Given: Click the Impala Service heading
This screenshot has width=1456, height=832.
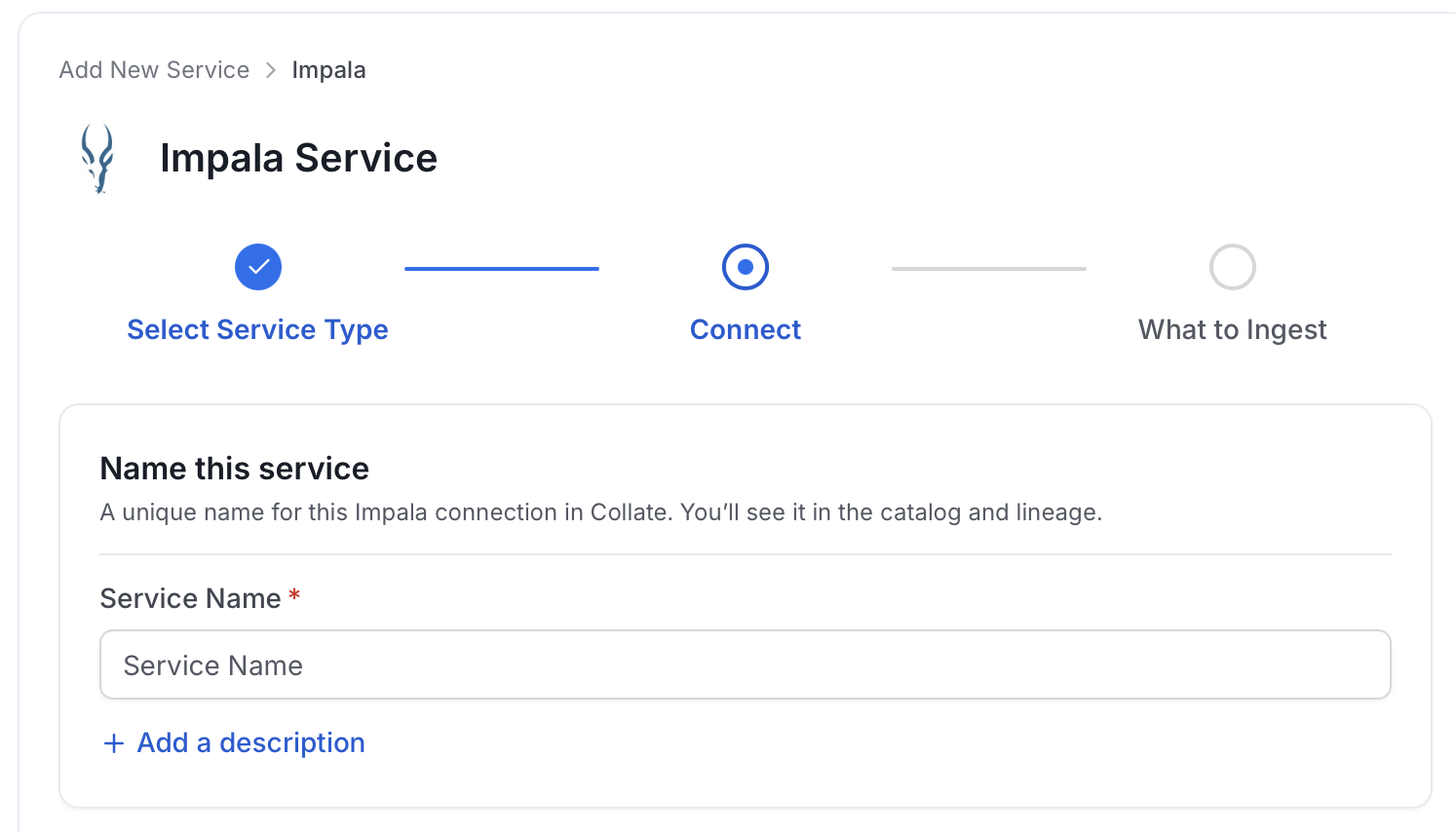Looking at the screenshot, I should point(298,158).
